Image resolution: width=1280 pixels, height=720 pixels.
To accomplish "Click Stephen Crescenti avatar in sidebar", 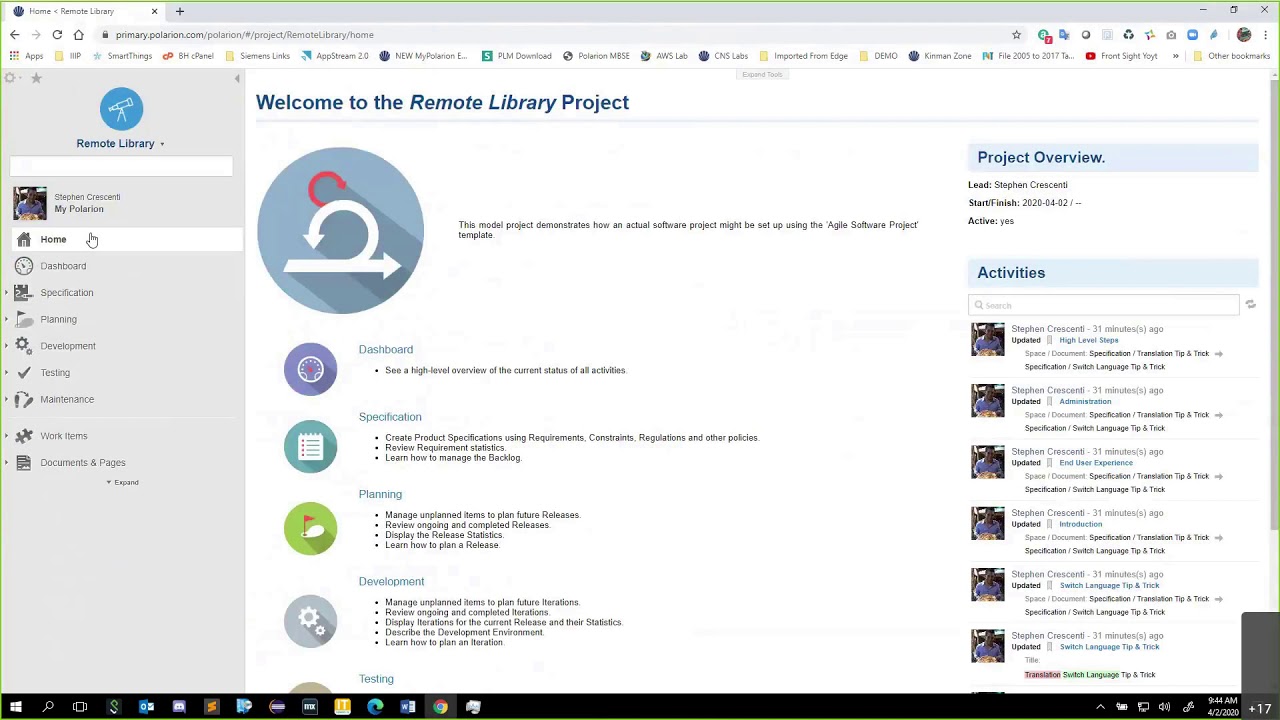I will click(30, 203).
